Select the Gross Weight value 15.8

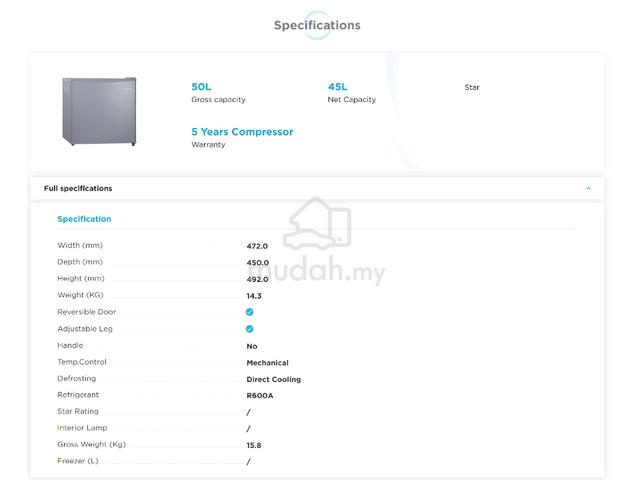click(254, 445)
